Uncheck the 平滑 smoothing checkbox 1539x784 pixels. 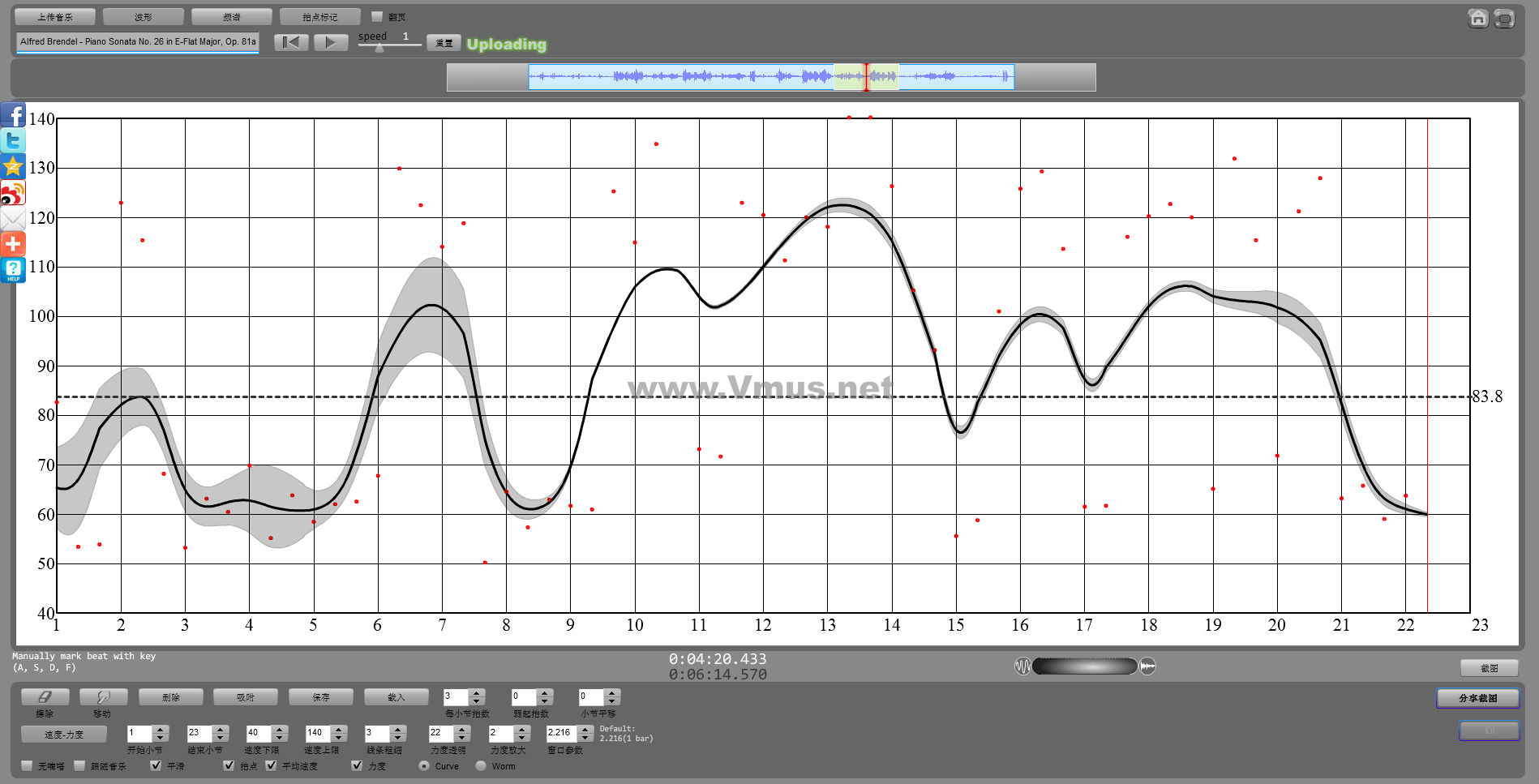coord(156,765)
